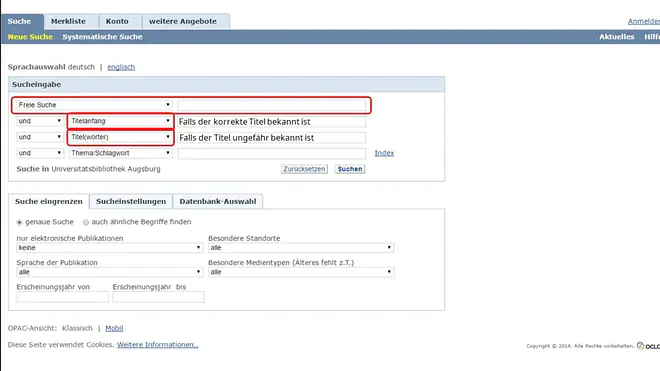Click the Zurücksetzen button
This screenshot has height=371, width=660.
pyautogui.click(x=304, y=169)
